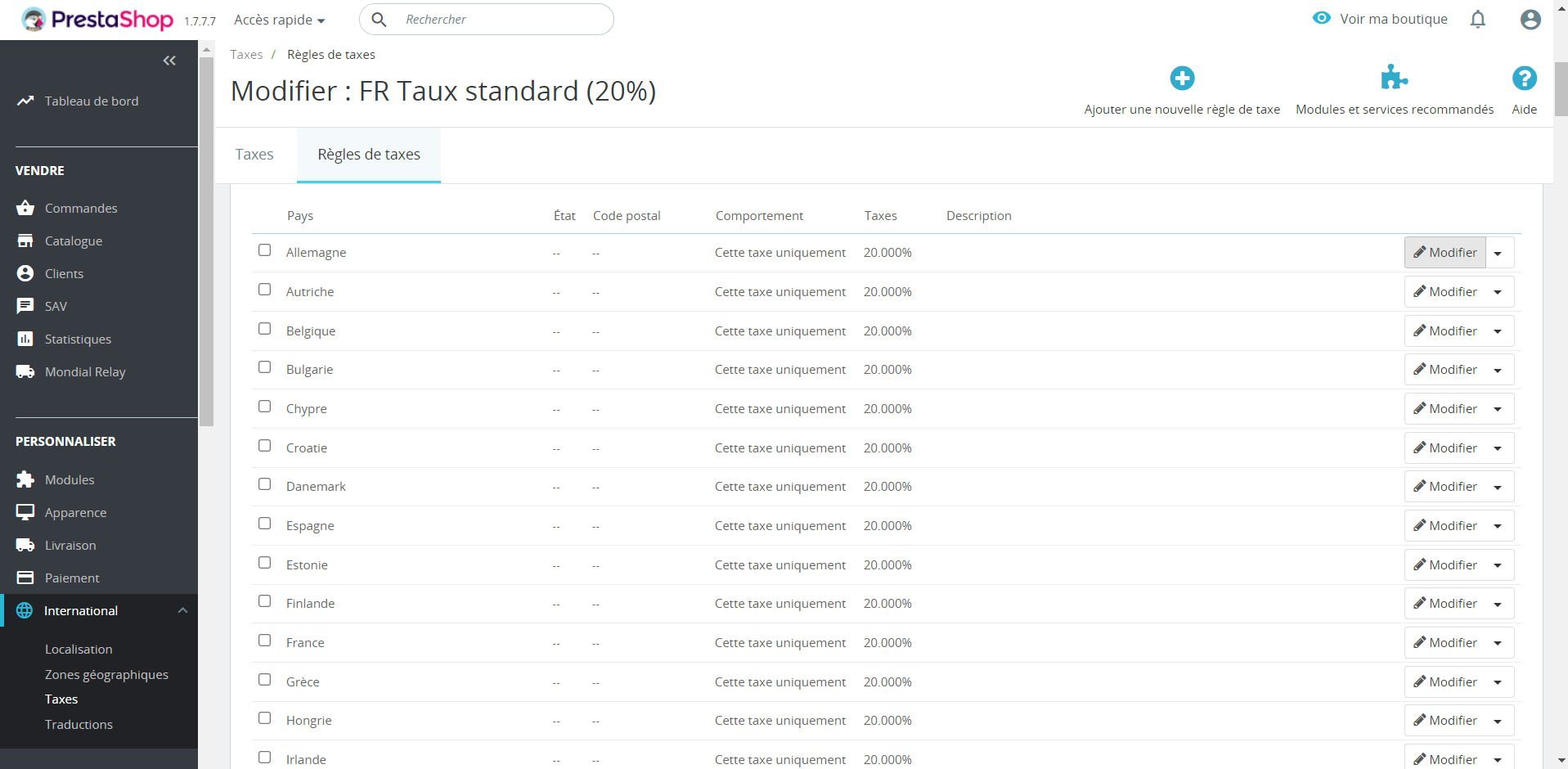Click Modifier button for Danemark
Image resolution: width=1568 pixels, height=769 pixels.
click(1445, 487)
